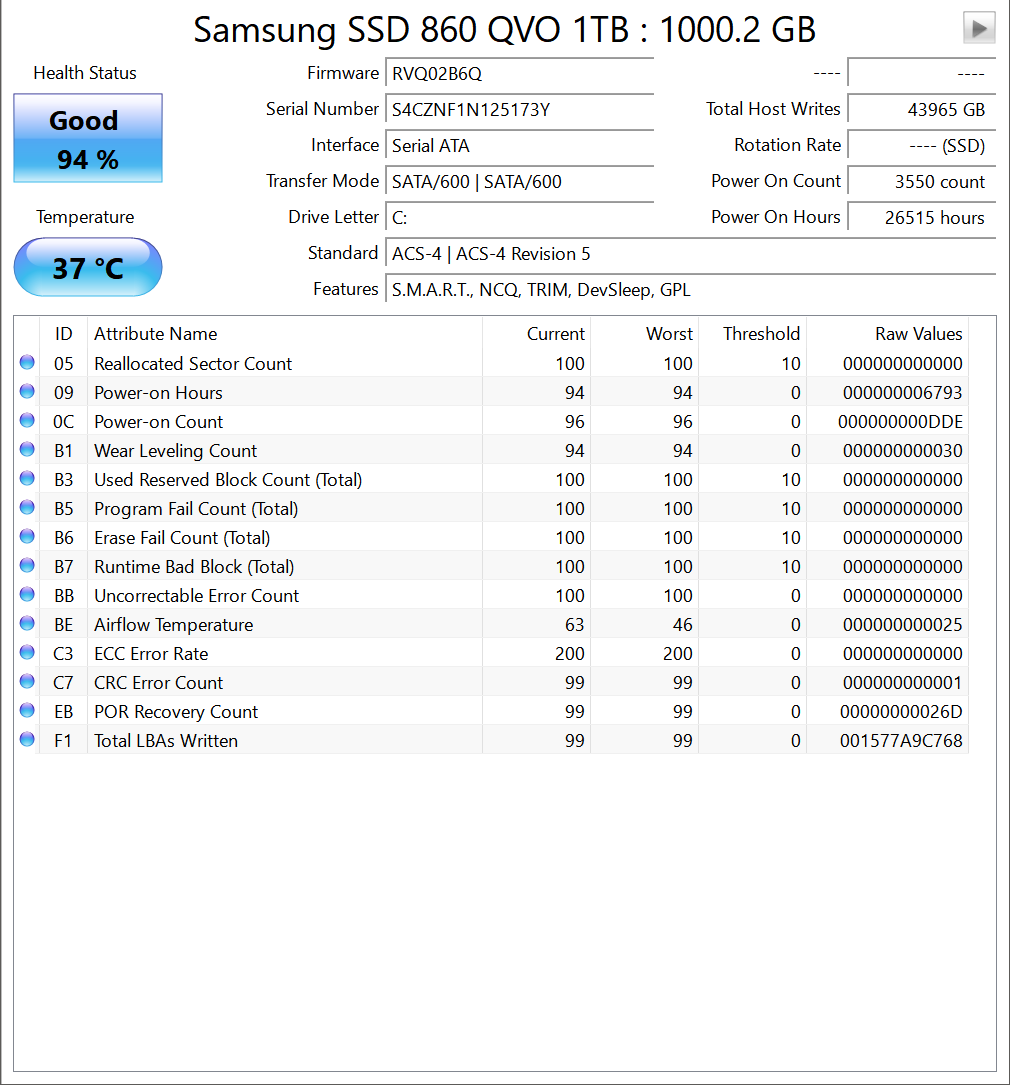Select Program Fail Count (Total) attribute

point(196,509)
